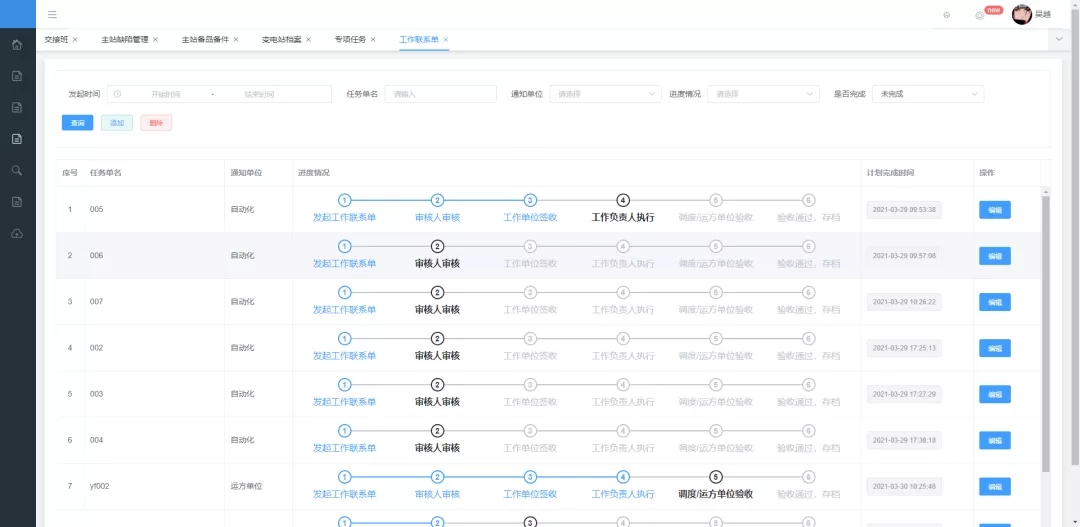
Task: Open the cloud download icon in sidebar
Action: pyautogui.click(x=17, y=233)
